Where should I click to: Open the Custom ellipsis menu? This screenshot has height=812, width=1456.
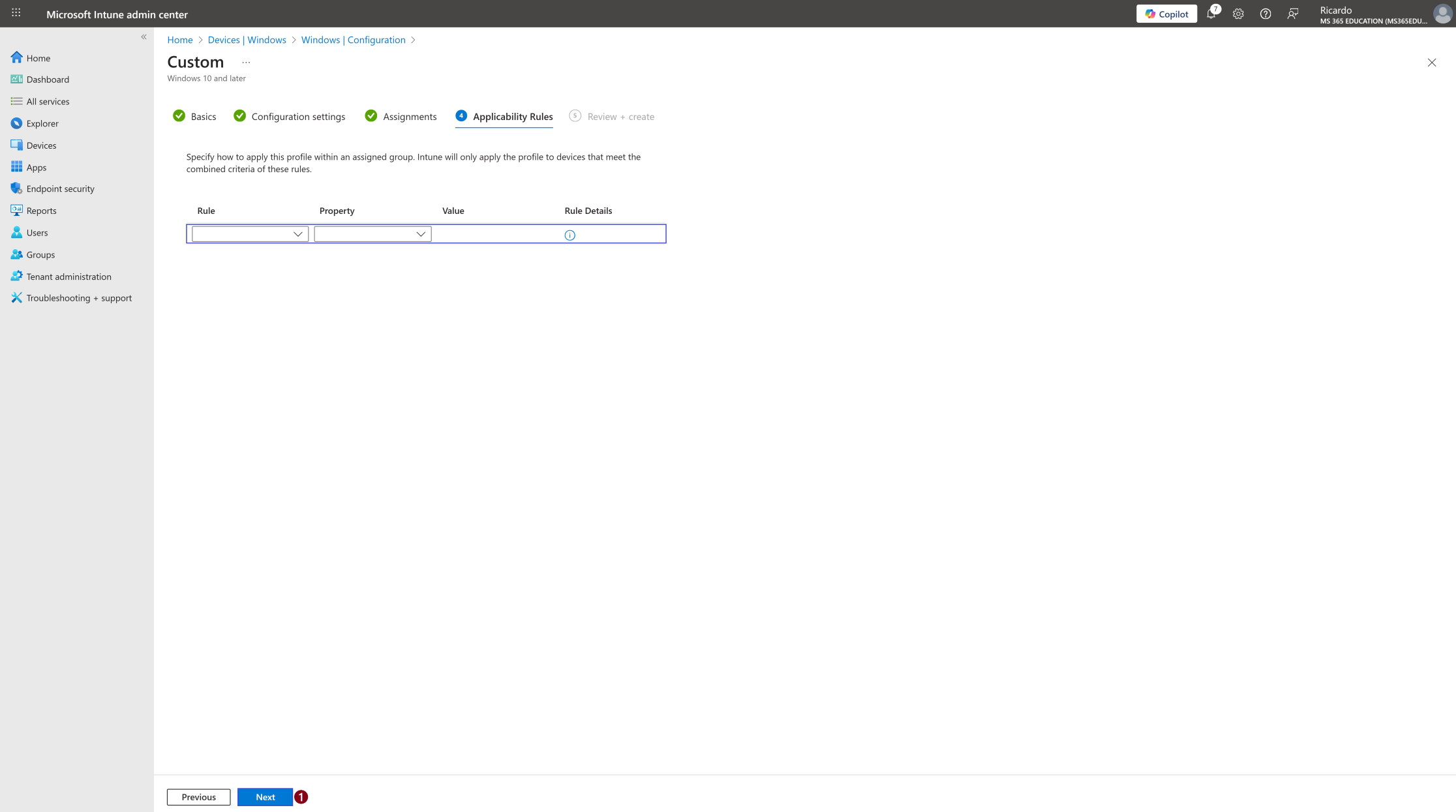246,63
